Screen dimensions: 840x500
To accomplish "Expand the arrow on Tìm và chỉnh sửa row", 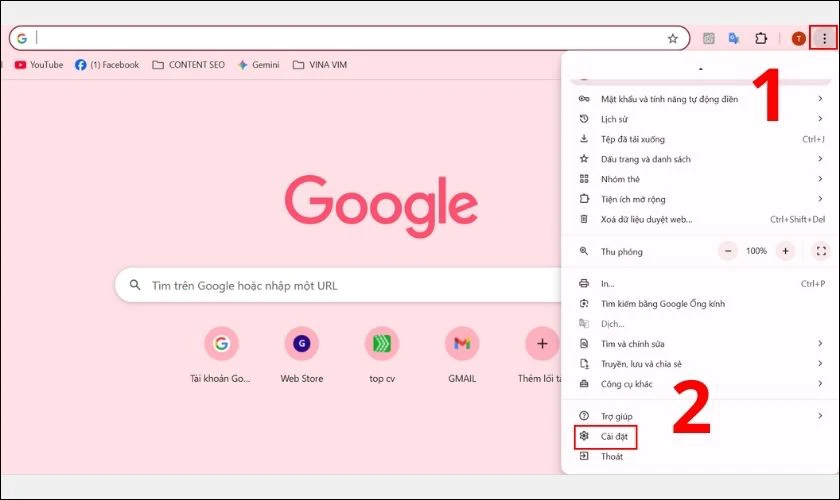I will (820, 343).
